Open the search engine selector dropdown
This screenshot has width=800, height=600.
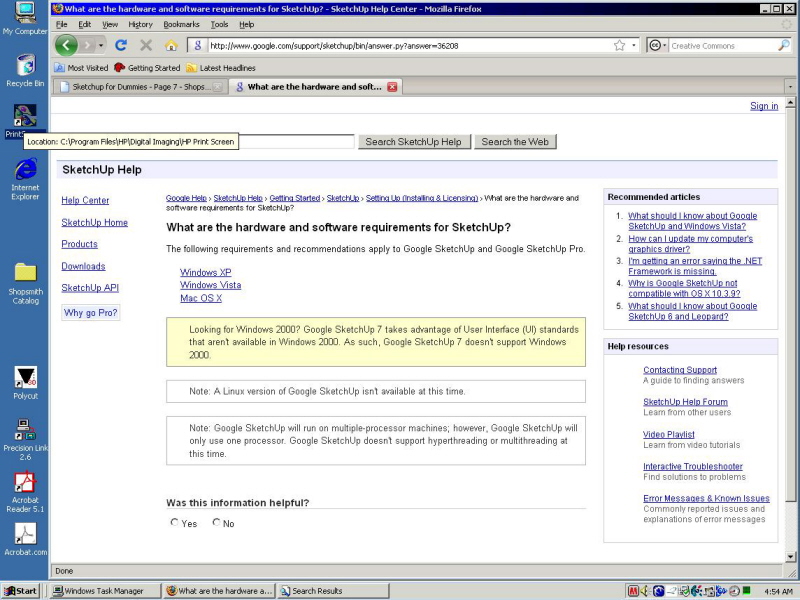658,45
